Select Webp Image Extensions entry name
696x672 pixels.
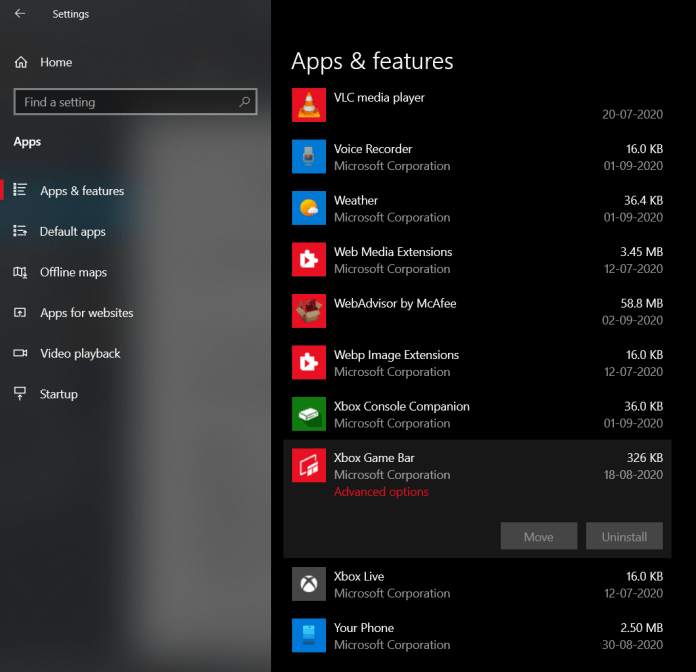point(396,355)
